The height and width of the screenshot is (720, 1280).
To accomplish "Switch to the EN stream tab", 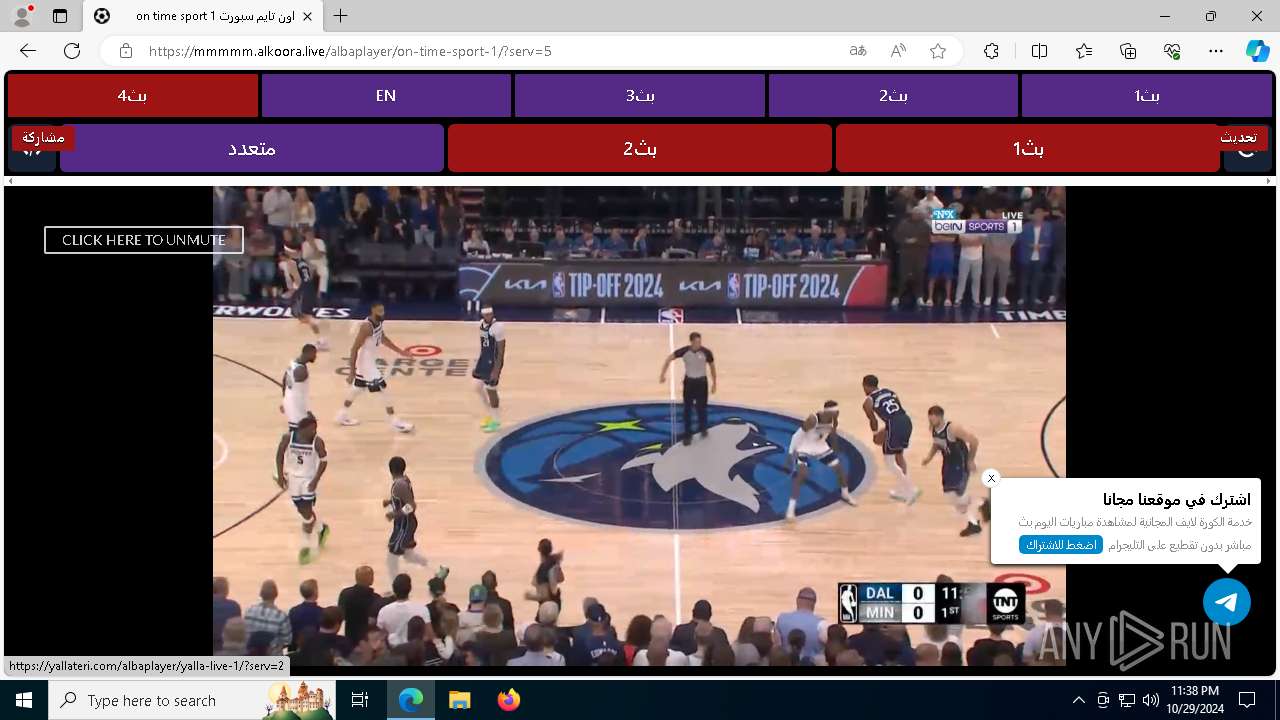I will point(386,96).
